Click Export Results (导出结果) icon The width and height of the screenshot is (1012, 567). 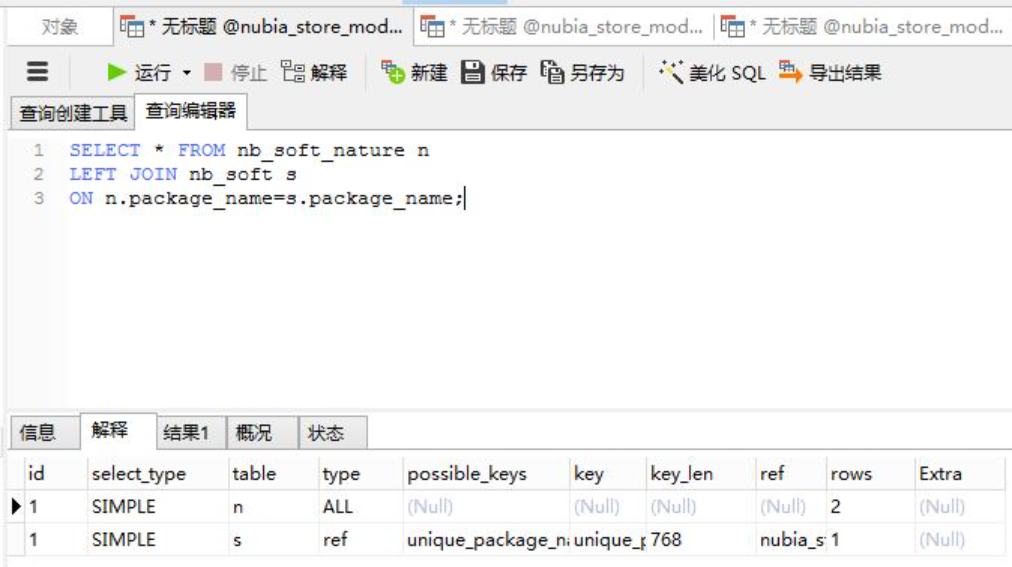[x=790, y=72]
